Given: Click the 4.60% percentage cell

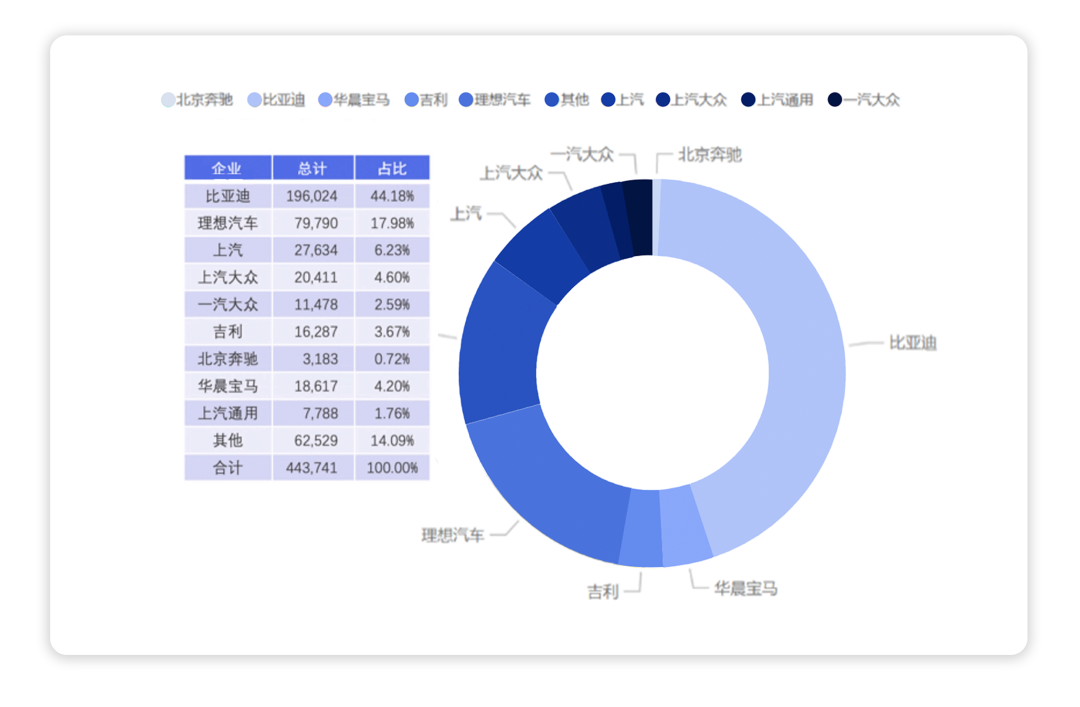Looking at the screenshot, I should click(x=392, y=278).
